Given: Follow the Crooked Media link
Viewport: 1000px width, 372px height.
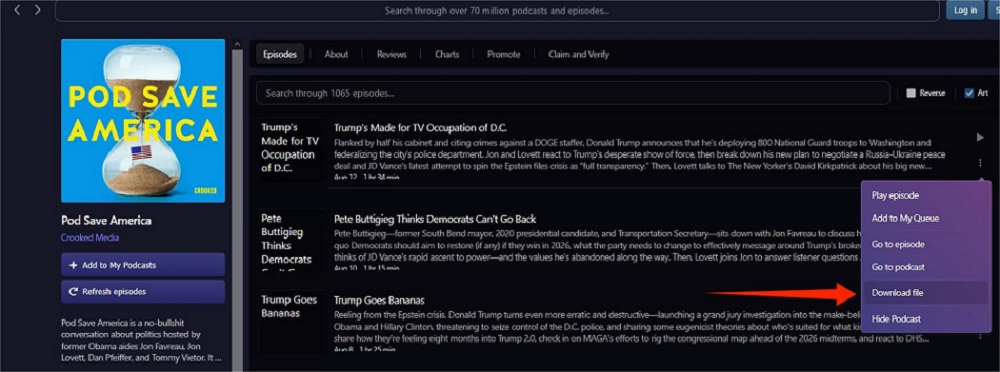Looking at the screenshot, I should pyautogui.click(x=90, y=237).
